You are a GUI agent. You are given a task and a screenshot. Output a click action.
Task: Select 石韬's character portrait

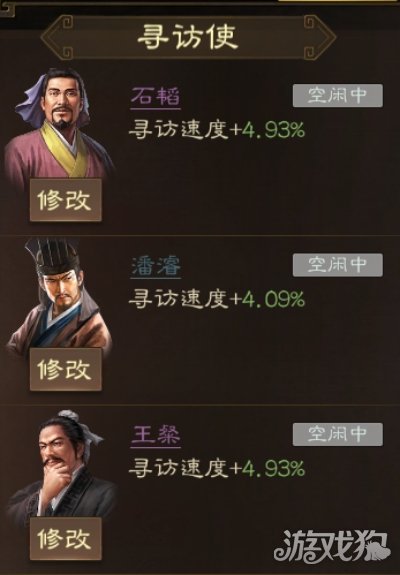[x=59, y=123]
